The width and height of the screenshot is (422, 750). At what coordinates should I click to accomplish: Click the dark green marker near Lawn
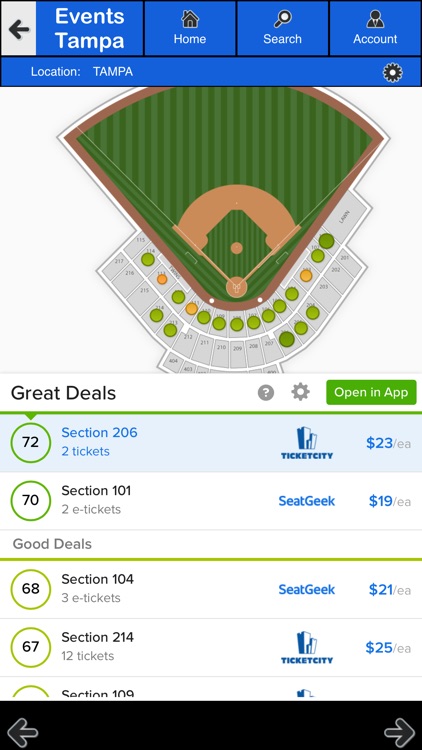click(x=326, y=241)
